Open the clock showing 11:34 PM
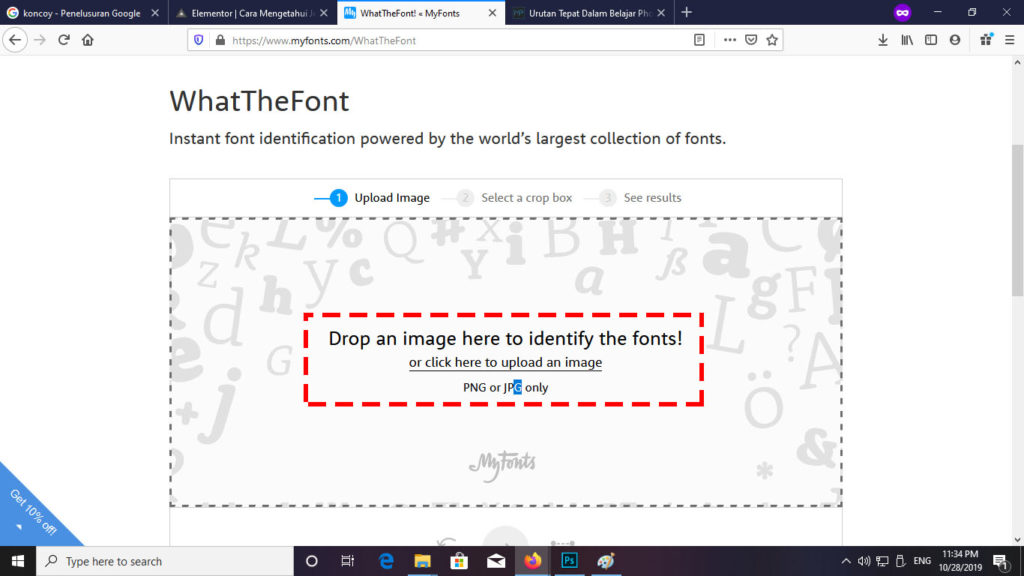 [x=960, y=561]
